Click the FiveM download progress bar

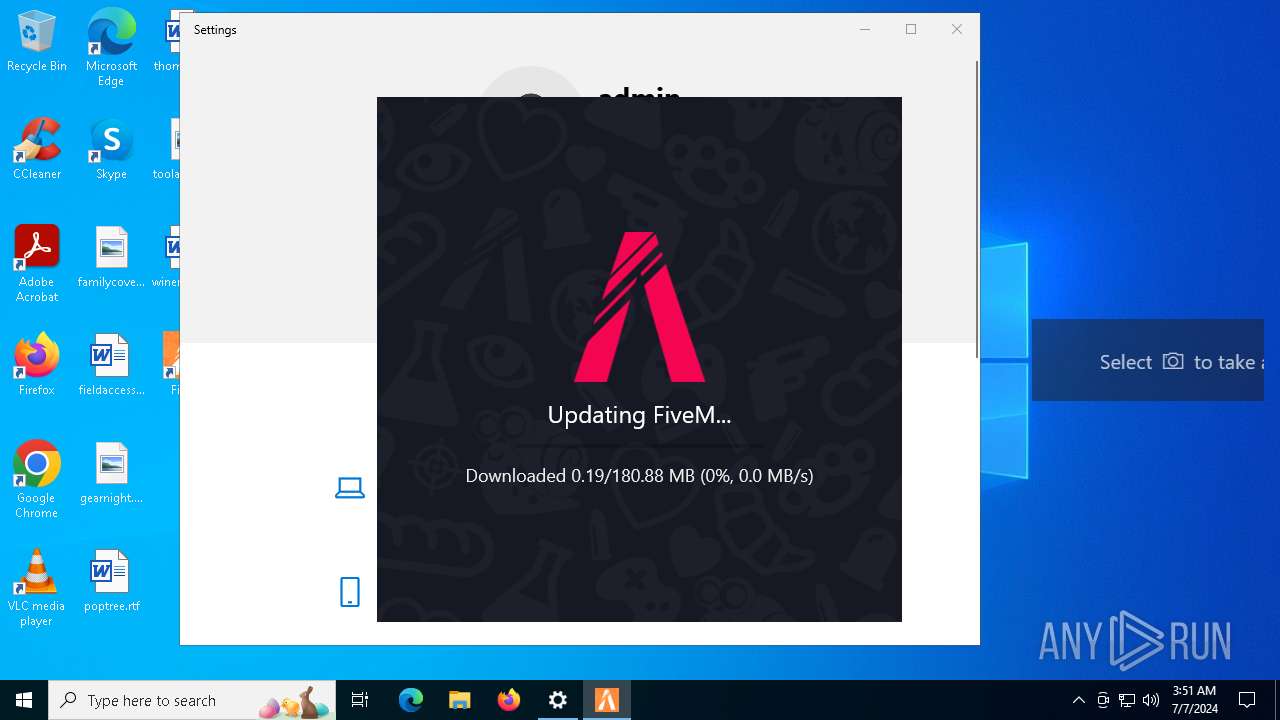click(639, 444)
